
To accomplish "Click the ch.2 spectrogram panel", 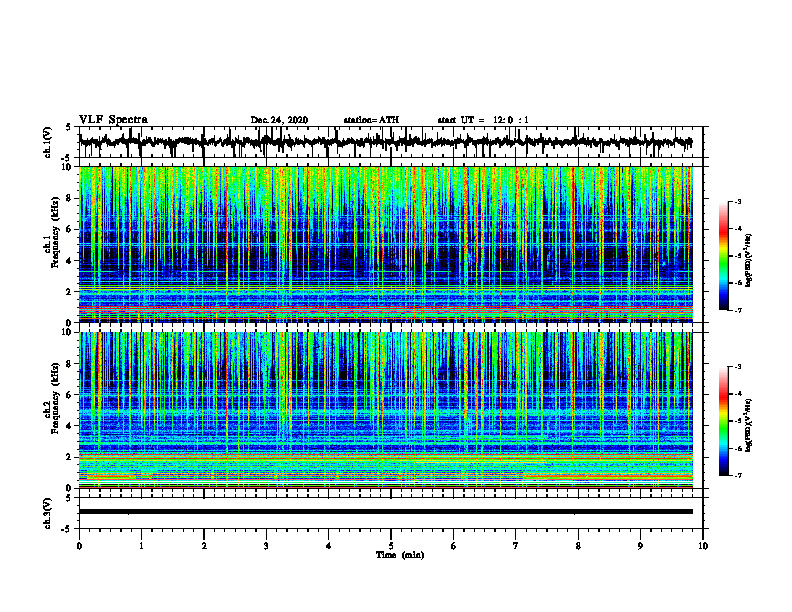I will 386,410.
